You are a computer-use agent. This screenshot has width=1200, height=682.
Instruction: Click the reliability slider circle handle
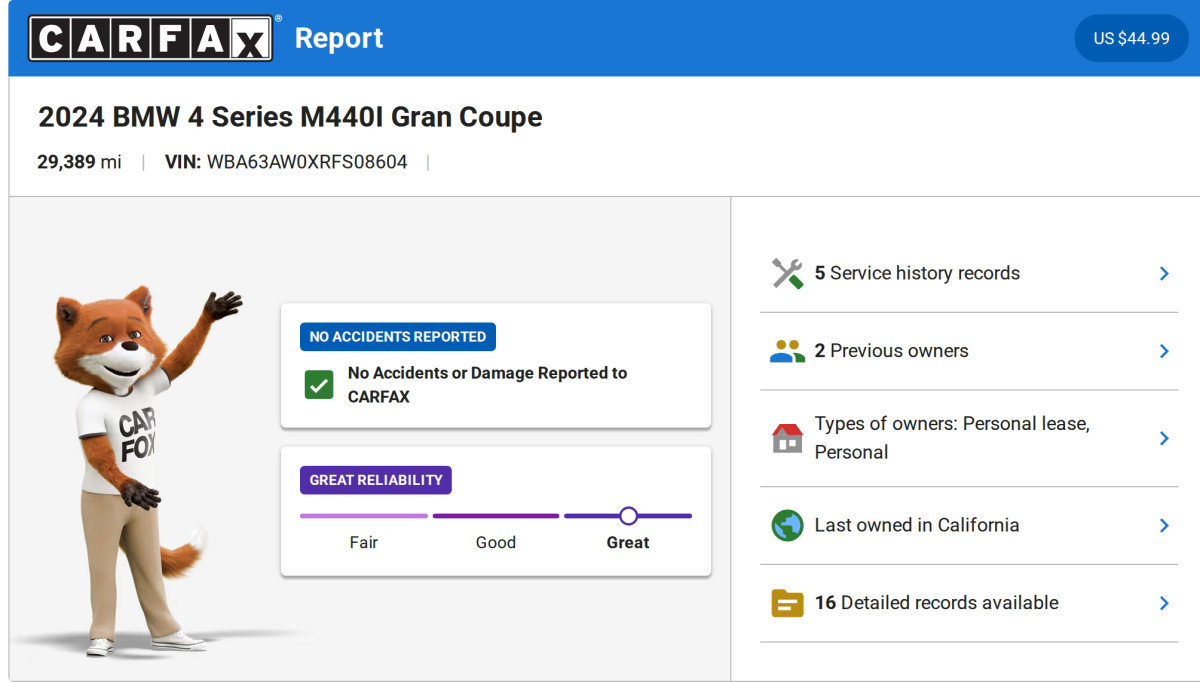click(x=628, y=516)
